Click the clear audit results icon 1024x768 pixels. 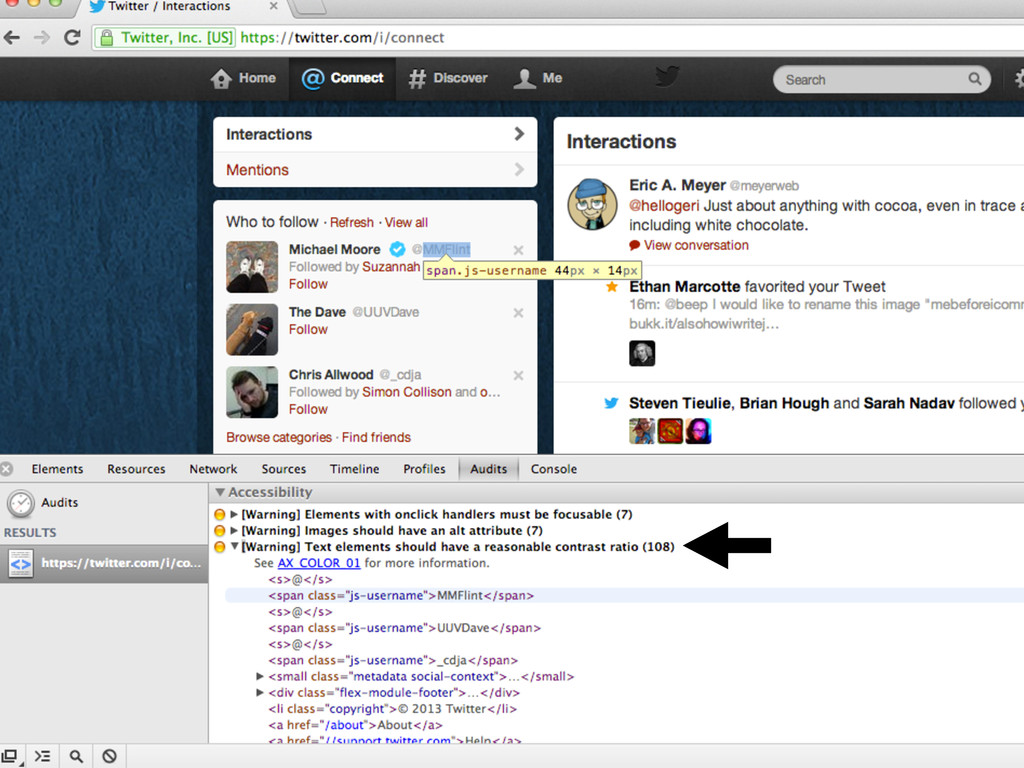click(110, 756)
